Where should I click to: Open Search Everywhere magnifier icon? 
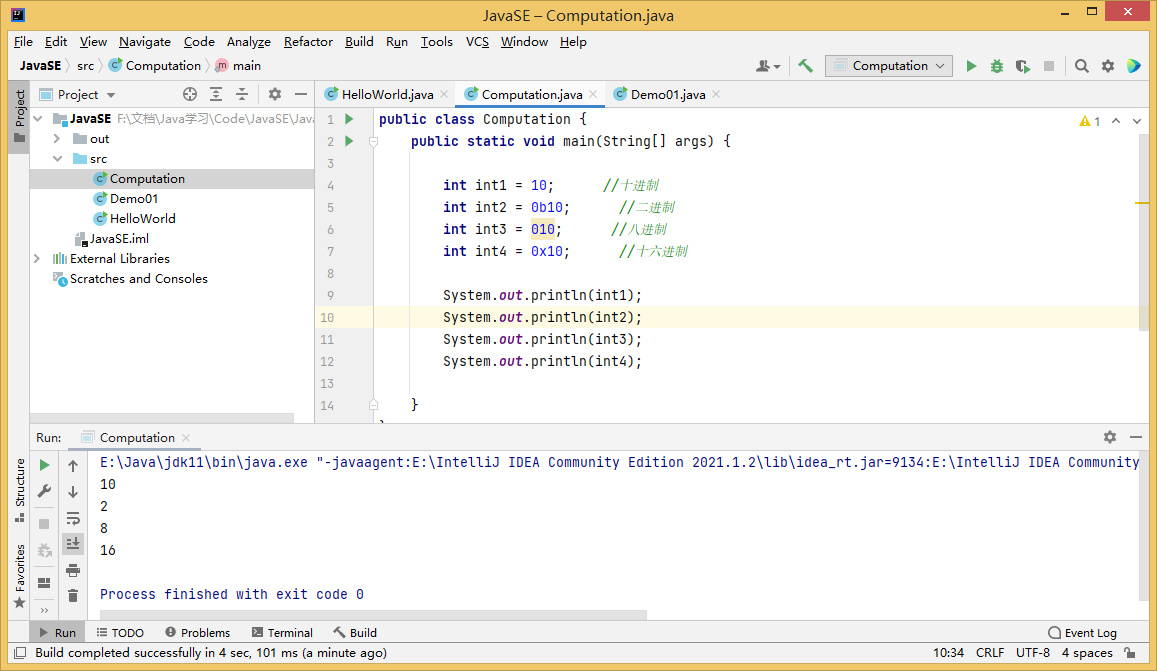1082,66
